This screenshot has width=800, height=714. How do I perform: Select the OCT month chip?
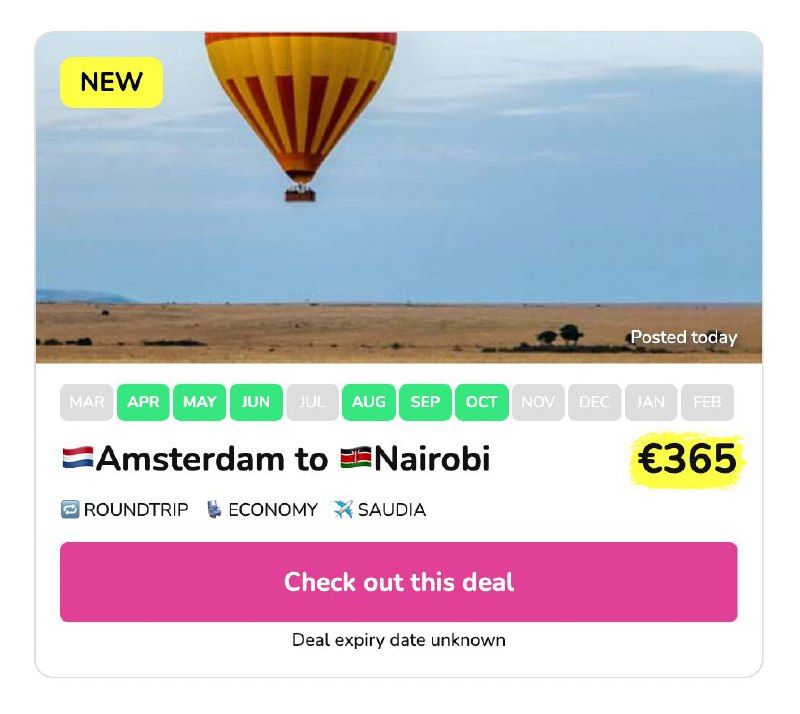[481, 402]
